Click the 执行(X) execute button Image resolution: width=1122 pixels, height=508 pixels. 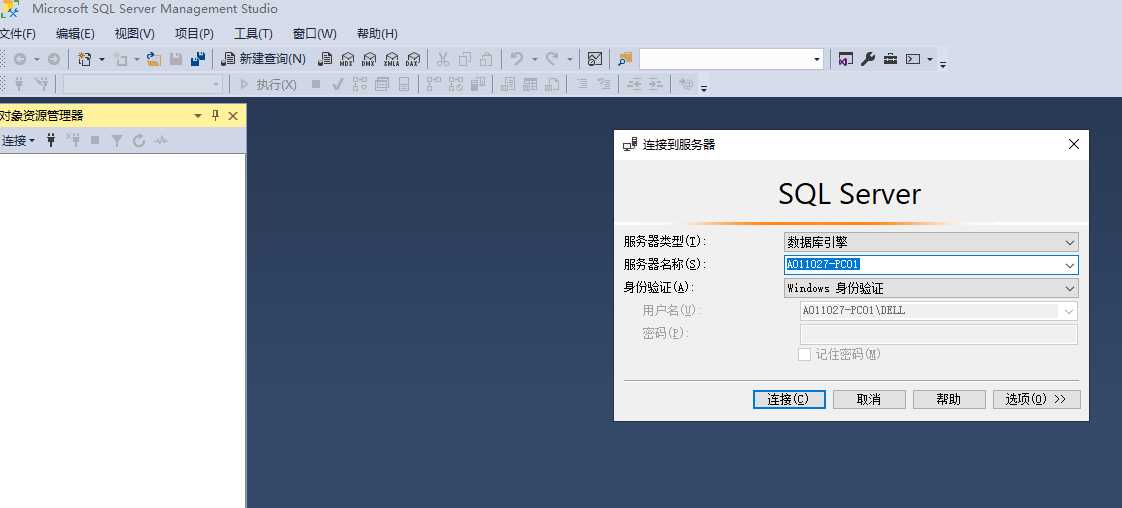click(x=268, y=84)
